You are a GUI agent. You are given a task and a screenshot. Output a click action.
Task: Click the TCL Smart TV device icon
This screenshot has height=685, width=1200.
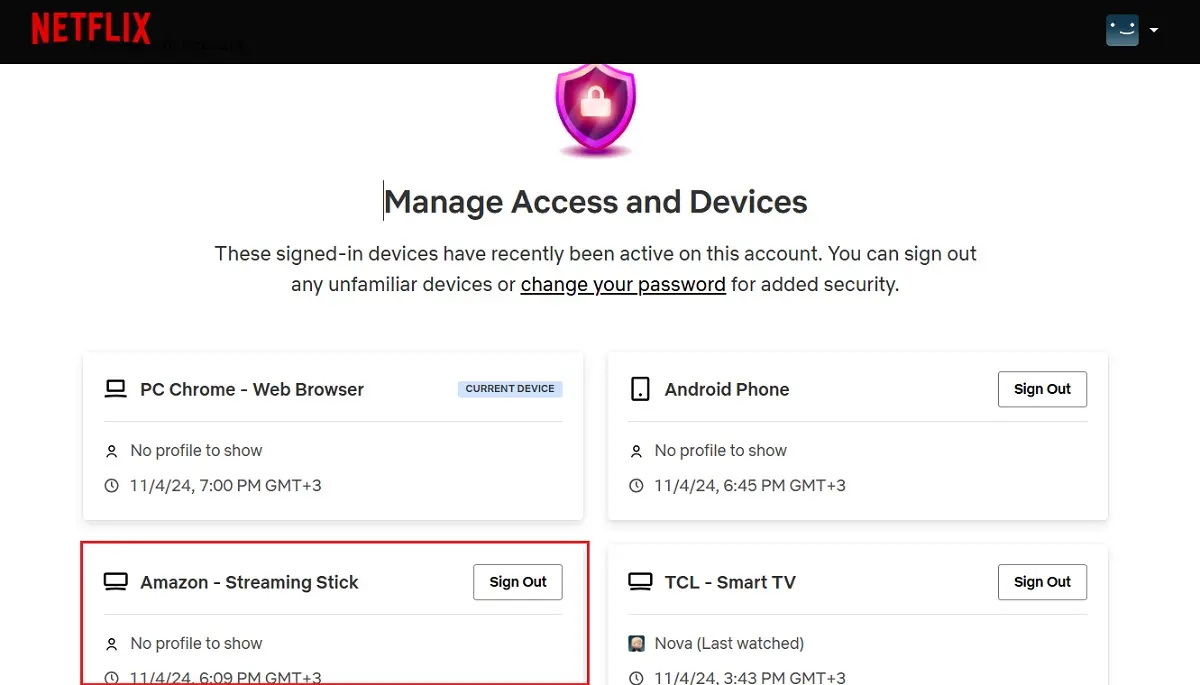click(640, 582)
